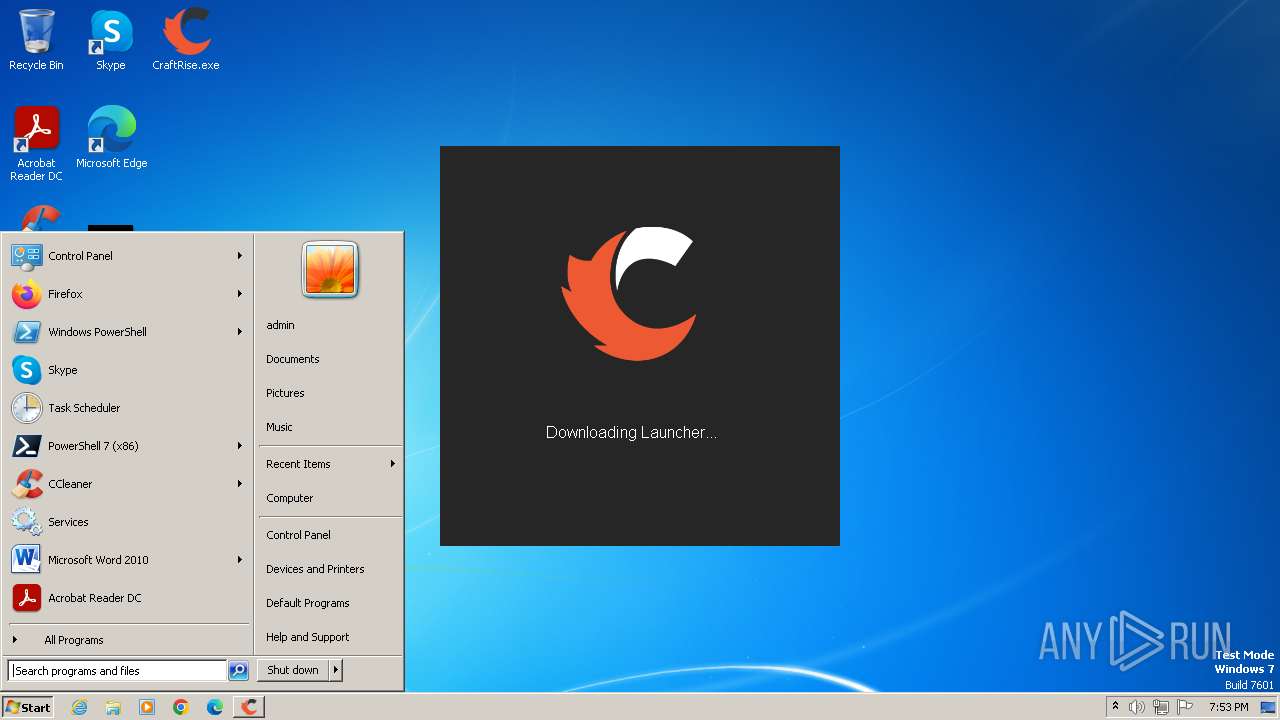
Task: Show hidden system tray icons
Action: point(1115,707)
